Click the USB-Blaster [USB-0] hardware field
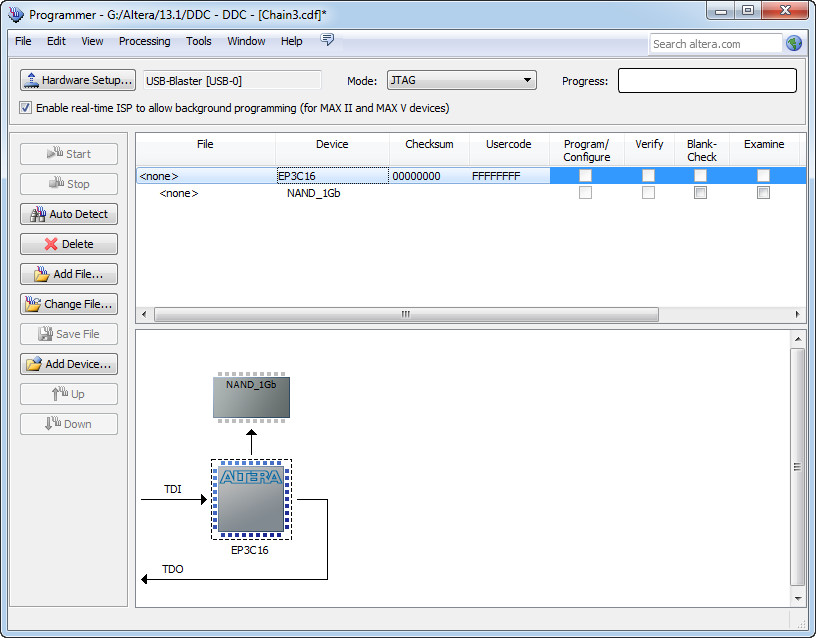 (x=232, y=81)
